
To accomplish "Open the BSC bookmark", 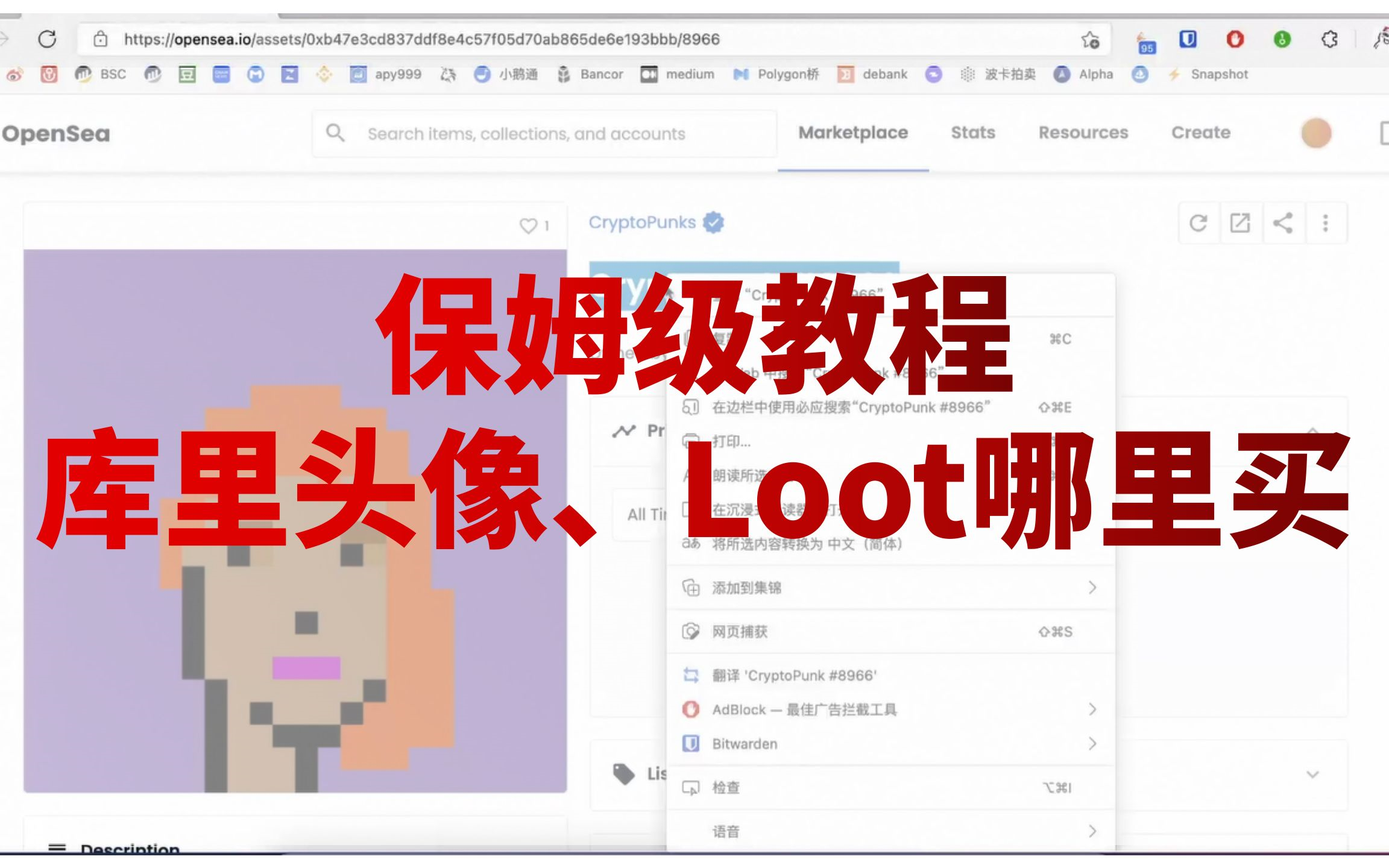I will 101,74.
